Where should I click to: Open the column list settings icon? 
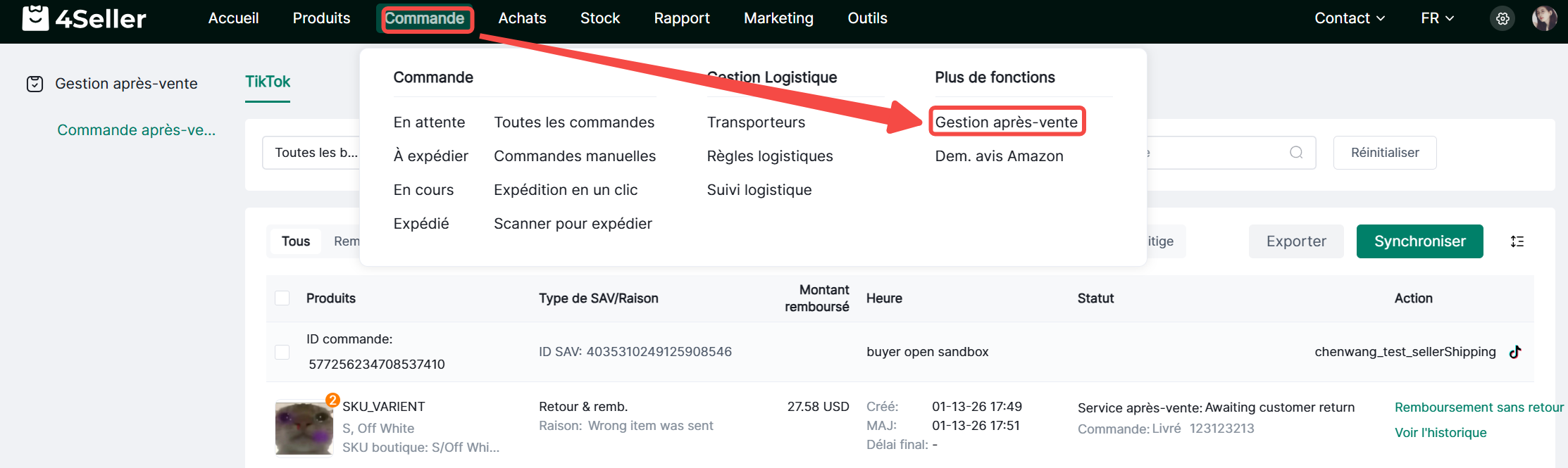tap(1517, 241)
